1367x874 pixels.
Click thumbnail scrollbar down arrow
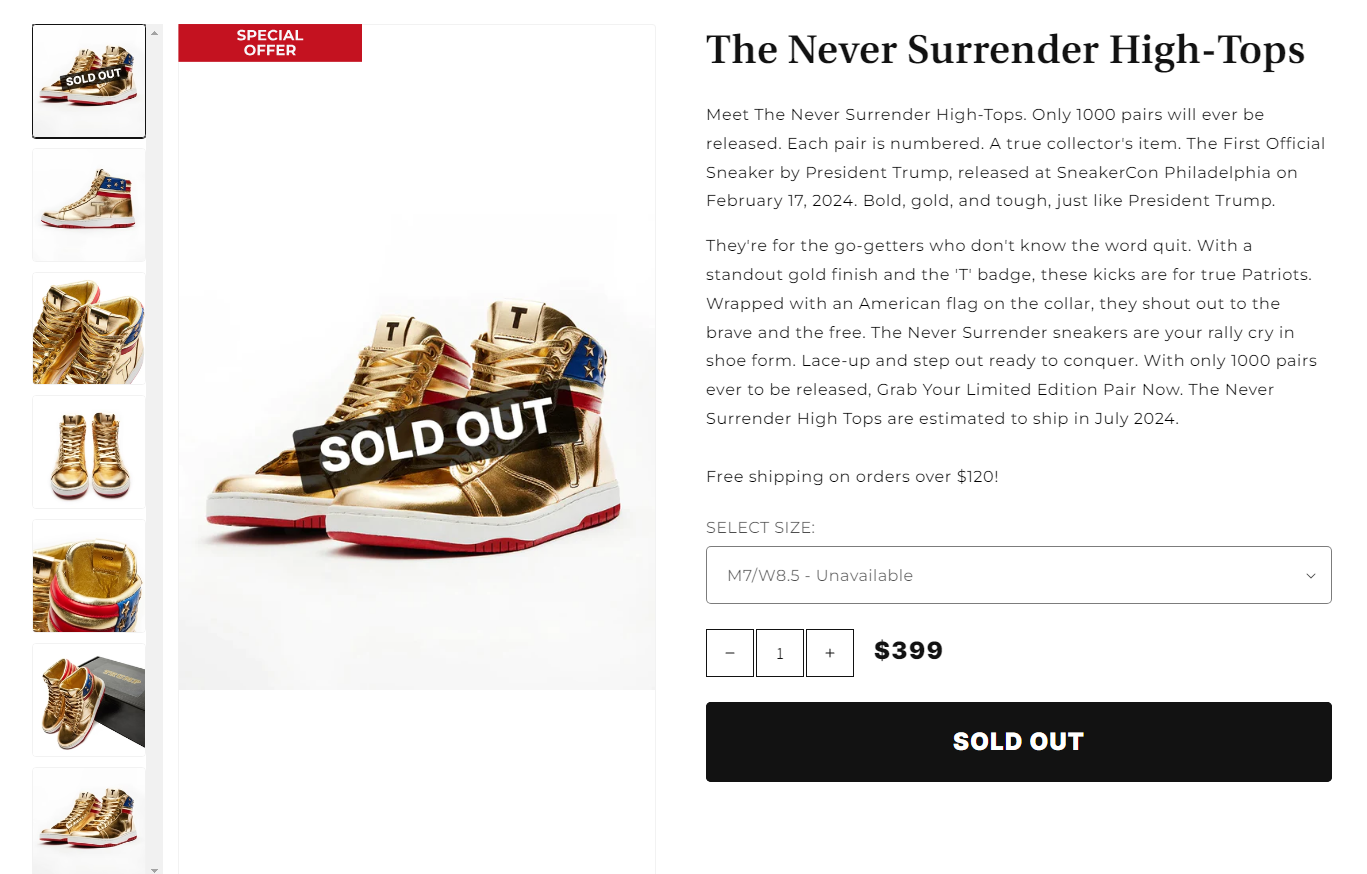tap(154, 869)
